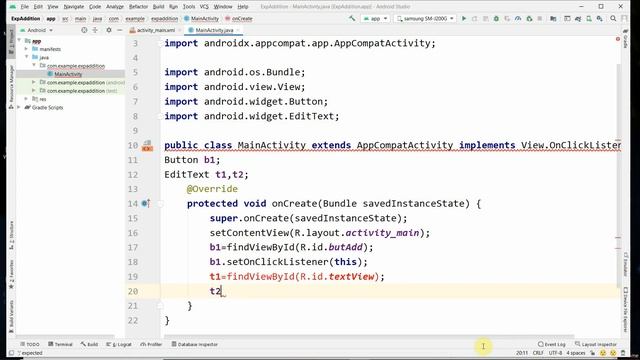640x360 pixels.
Task: Click the happy face feedback icon in status bar
Action: coord(603,353)
